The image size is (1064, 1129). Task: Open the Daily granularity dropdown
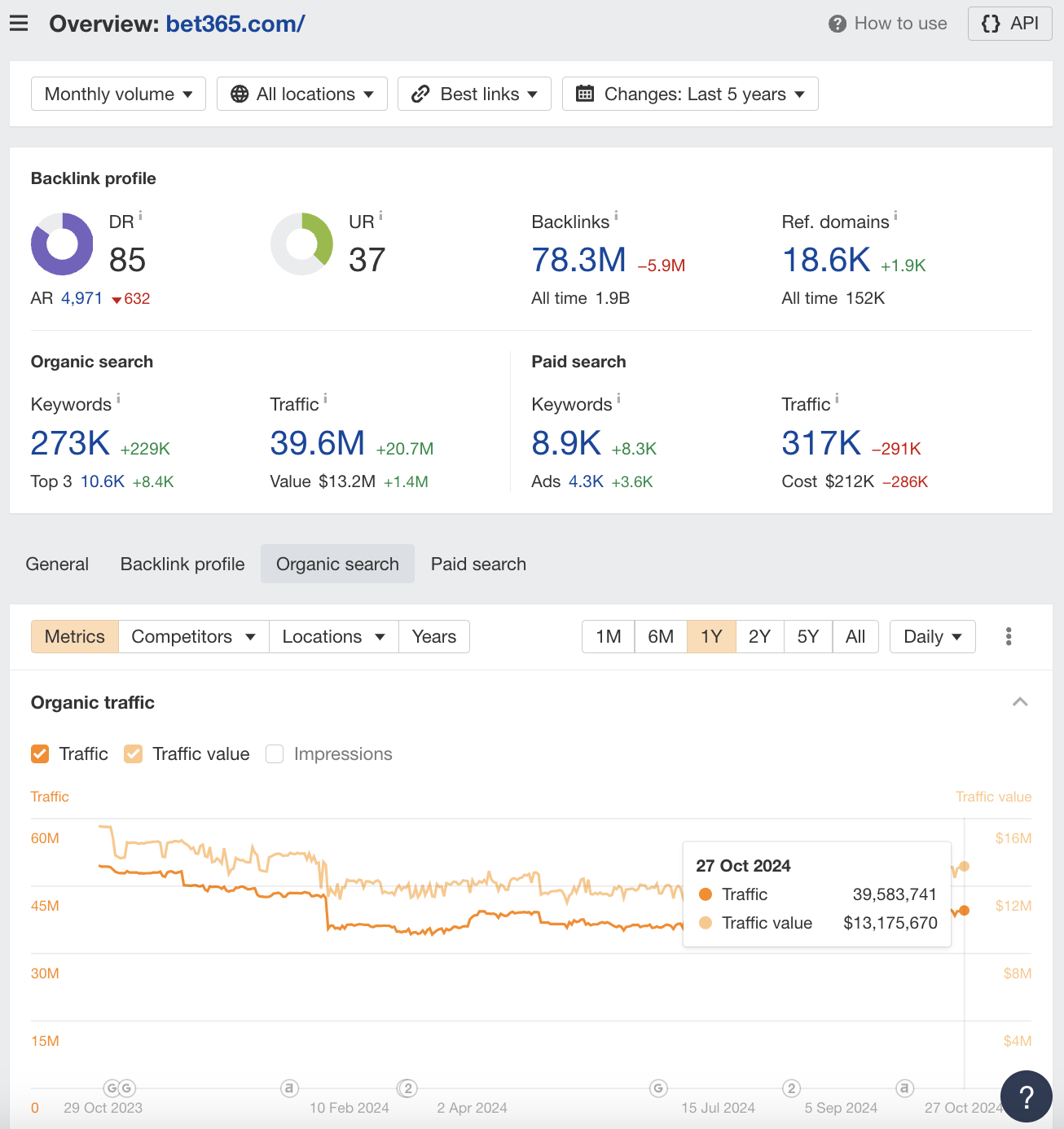(x=932, y=636)
